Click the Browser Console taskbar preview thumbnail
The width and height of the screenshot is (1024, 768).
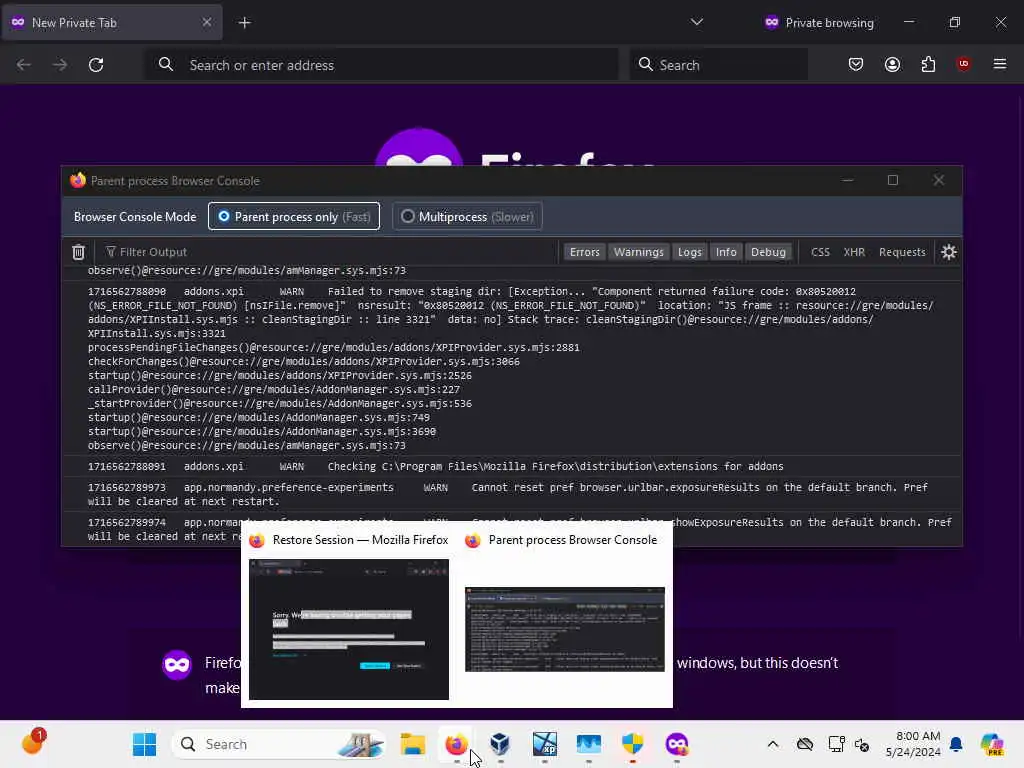pyautogui.click(x=565, y=629)
